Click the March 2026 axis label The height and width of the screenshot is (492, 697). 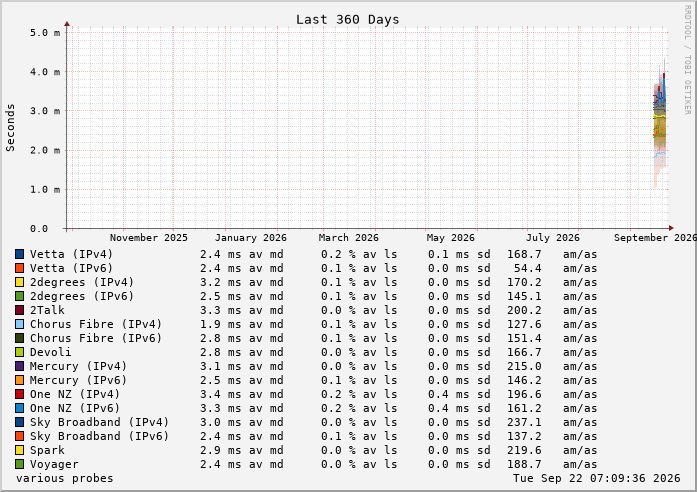(348, 238)
